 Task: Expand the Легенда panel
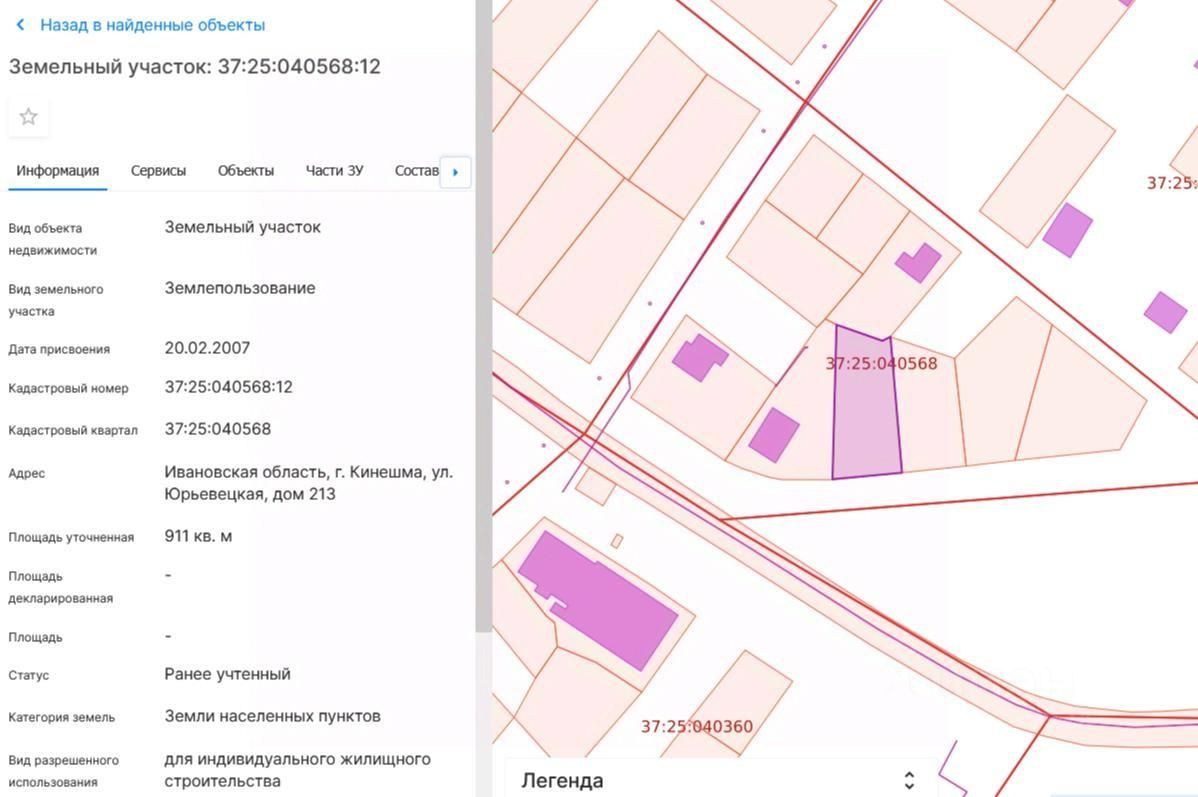point(909,780)
